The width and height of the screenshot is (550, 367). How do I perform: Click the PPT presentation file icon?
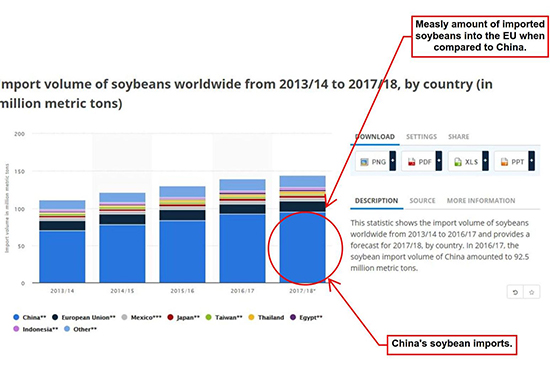tap(504, 162)
